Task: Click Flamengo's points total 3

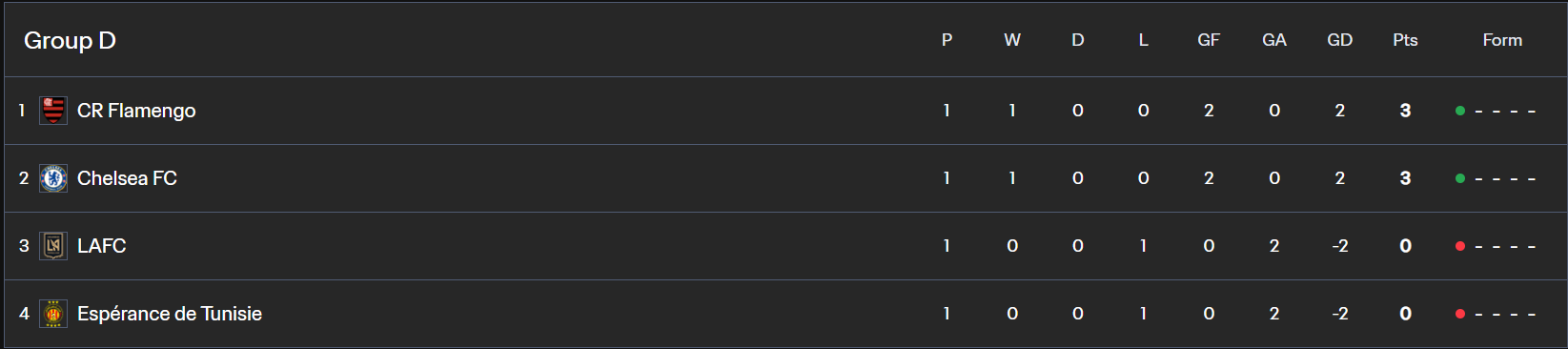Action: point(1405,111)
